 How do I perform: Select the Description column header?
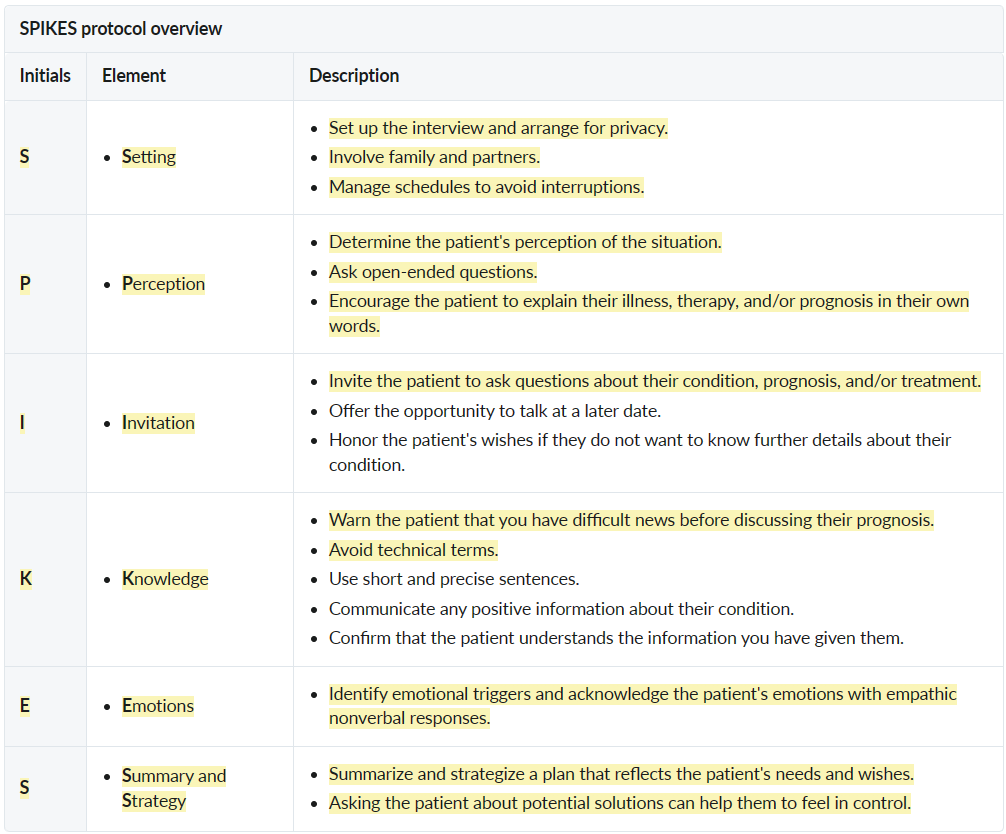tap(354, 76)
